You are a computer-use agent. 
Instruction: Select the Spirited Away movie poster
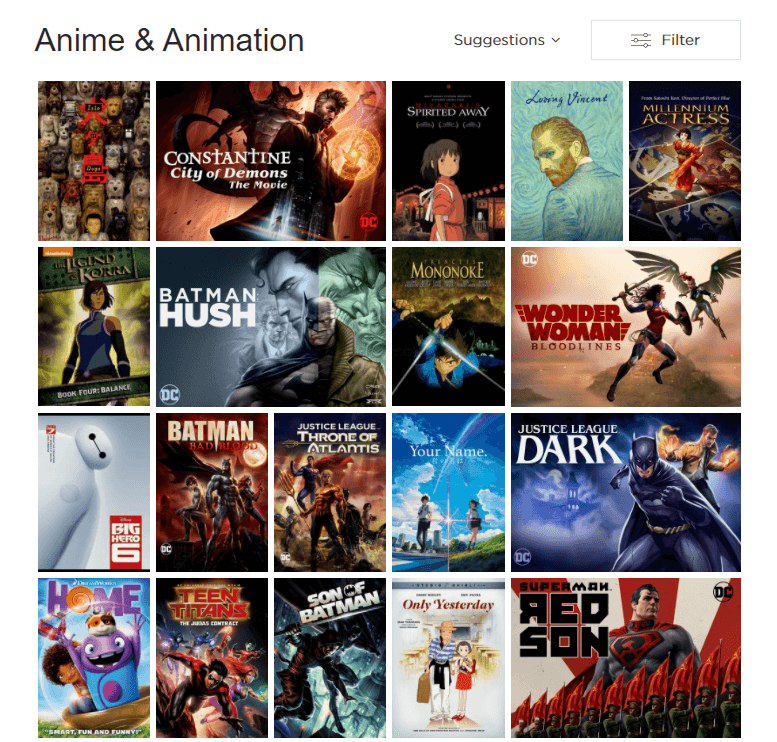point(448,161)
